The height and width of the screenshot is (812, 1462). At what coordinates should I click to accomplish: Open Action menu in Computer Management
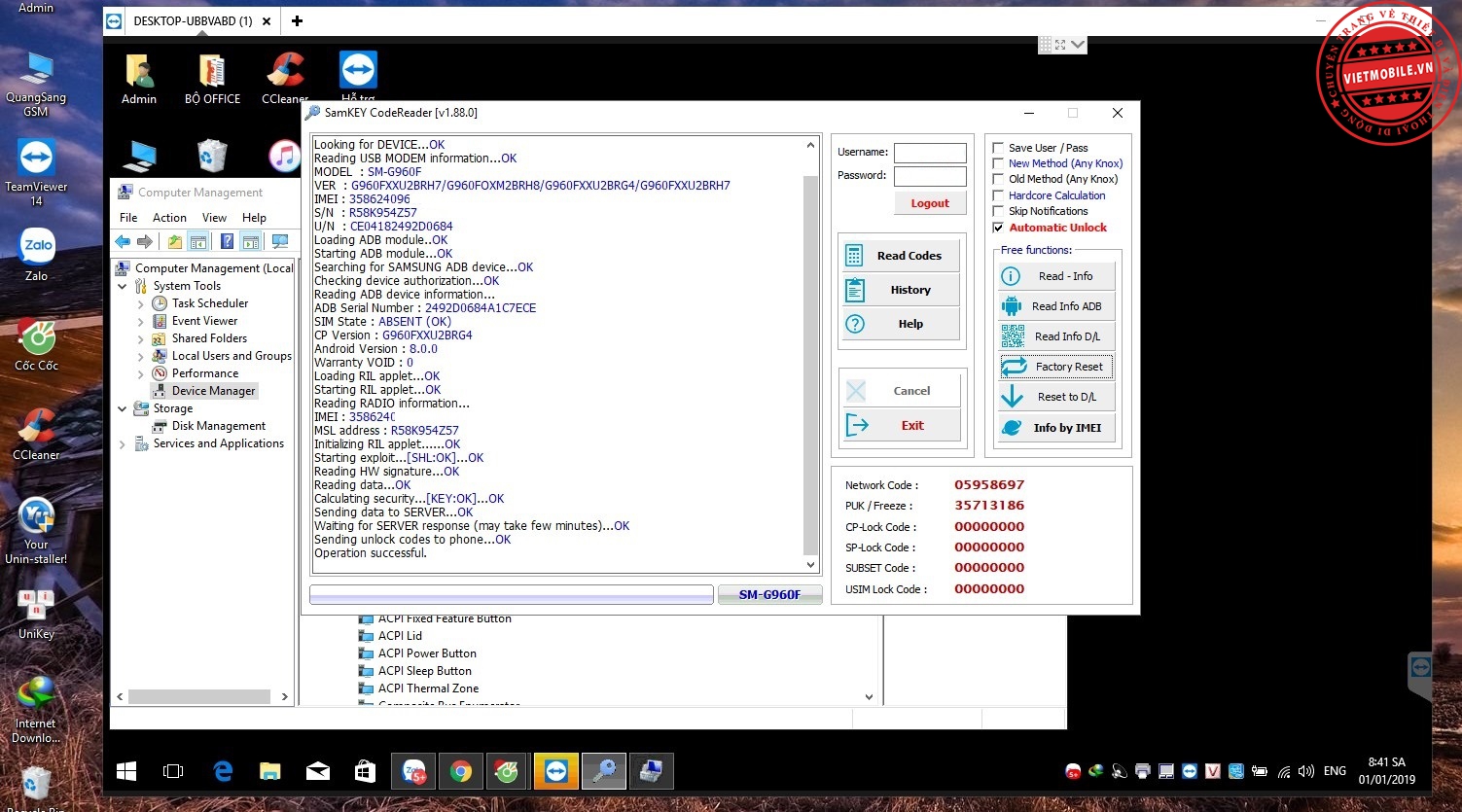(169, 218)
